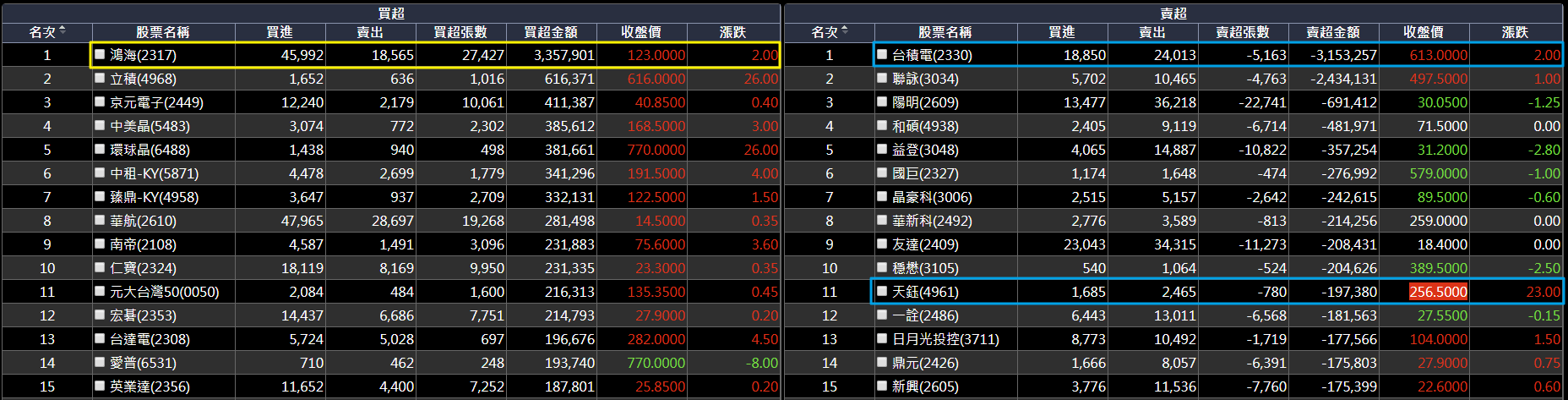Viewport: 1568px width, 400px height.
Task: Click 漲跌 header in 賣超 table
Action: coord(1515,32)
